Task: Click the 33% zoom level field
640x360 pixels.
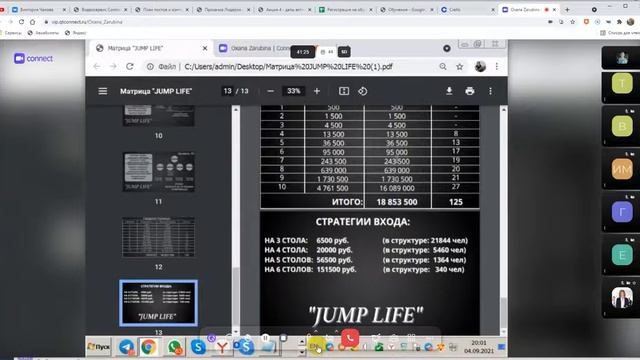Action: 293,91
